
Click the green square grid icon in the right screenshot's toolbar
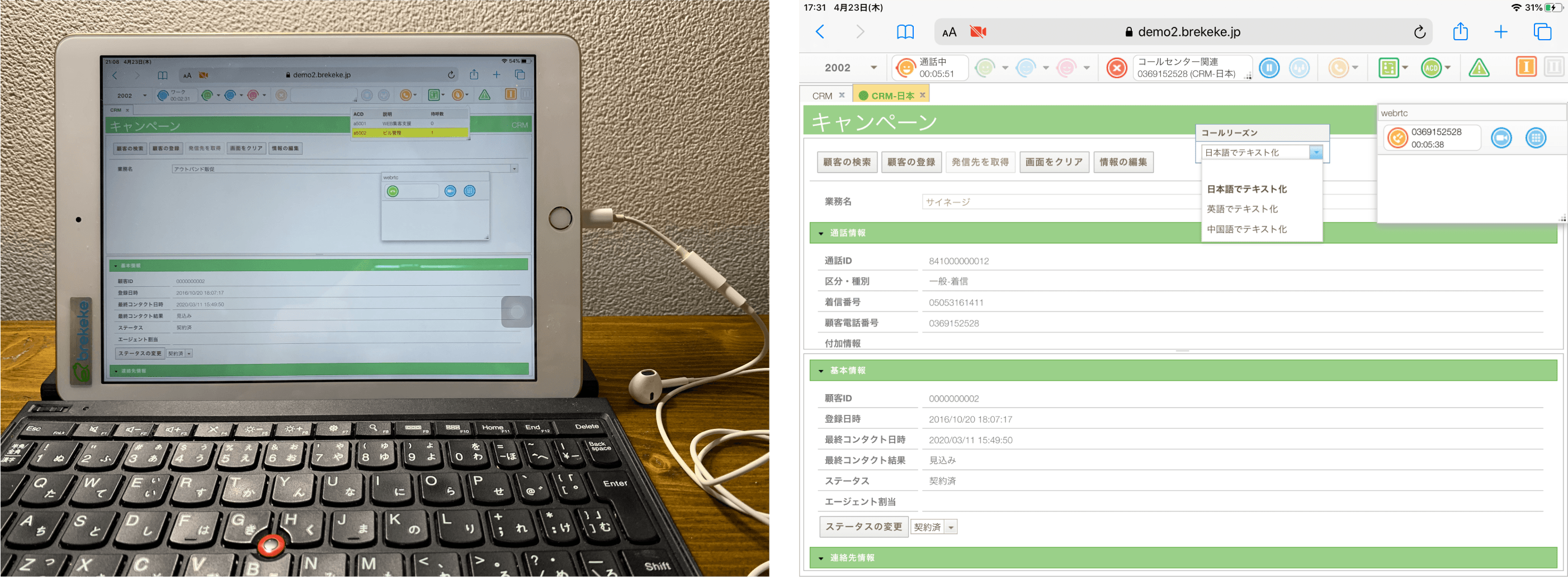click(x=1388, y=68)
